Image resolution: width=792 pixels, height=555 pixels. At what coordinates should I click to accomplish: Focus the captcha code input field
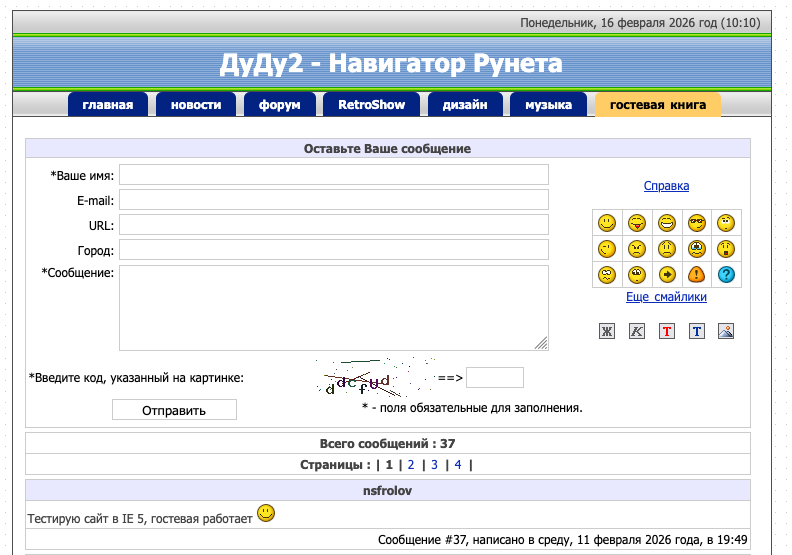point(494,378)
